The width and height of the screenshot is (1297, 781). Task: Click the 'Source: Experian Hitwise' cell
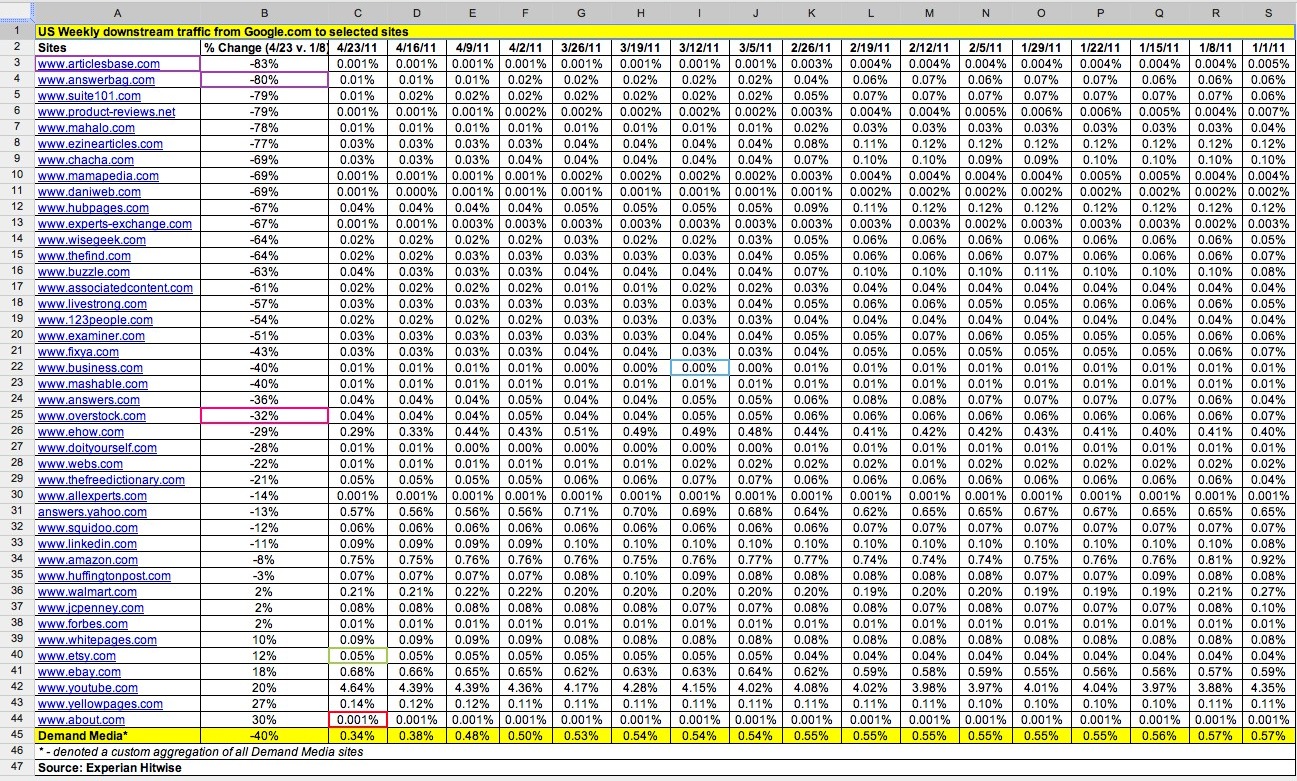pos(666,769)
